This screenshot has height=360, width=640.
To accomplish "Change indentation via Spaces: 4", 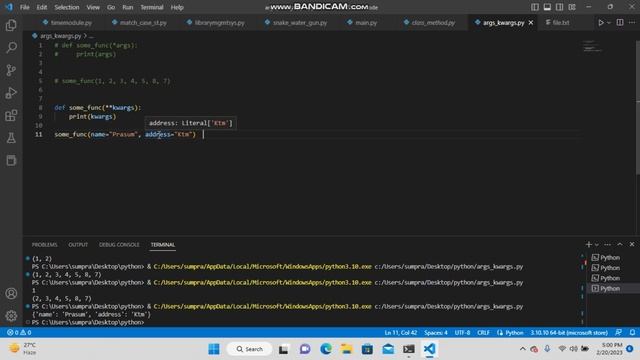I will pos(436,332).
